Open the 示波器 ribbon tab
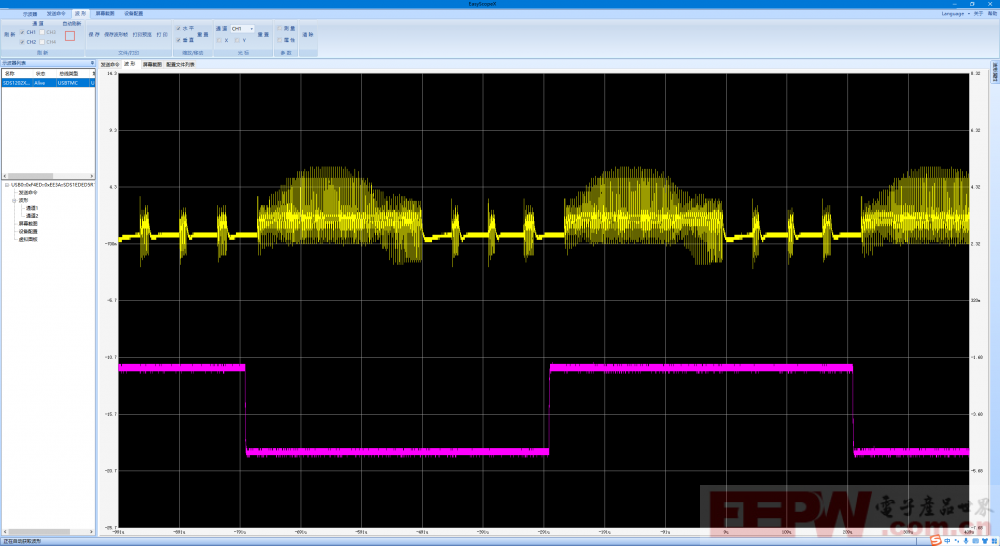The width and height of the screenshot is (1000, 546). coord(30,13)
